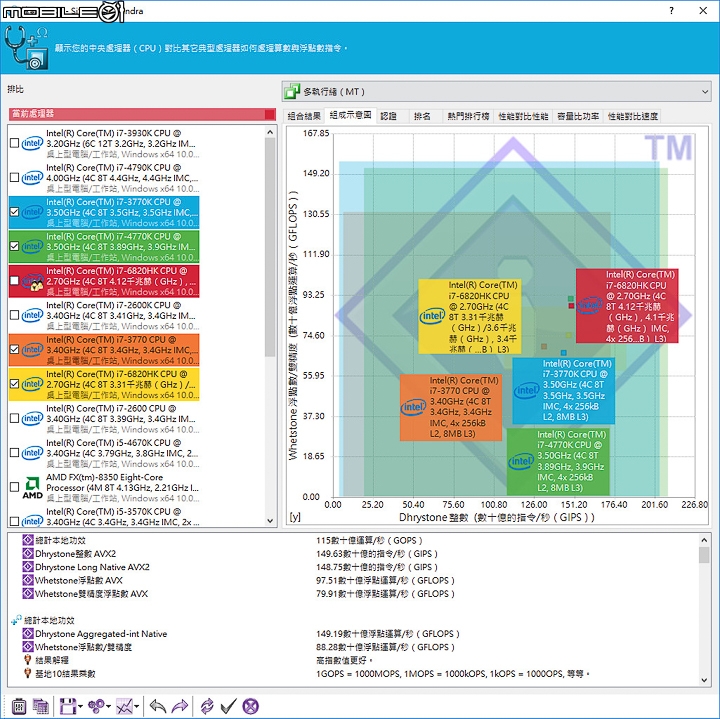Click the floppy disk save icon
Viewport: 720px width, 719px height.
point(68,706)
